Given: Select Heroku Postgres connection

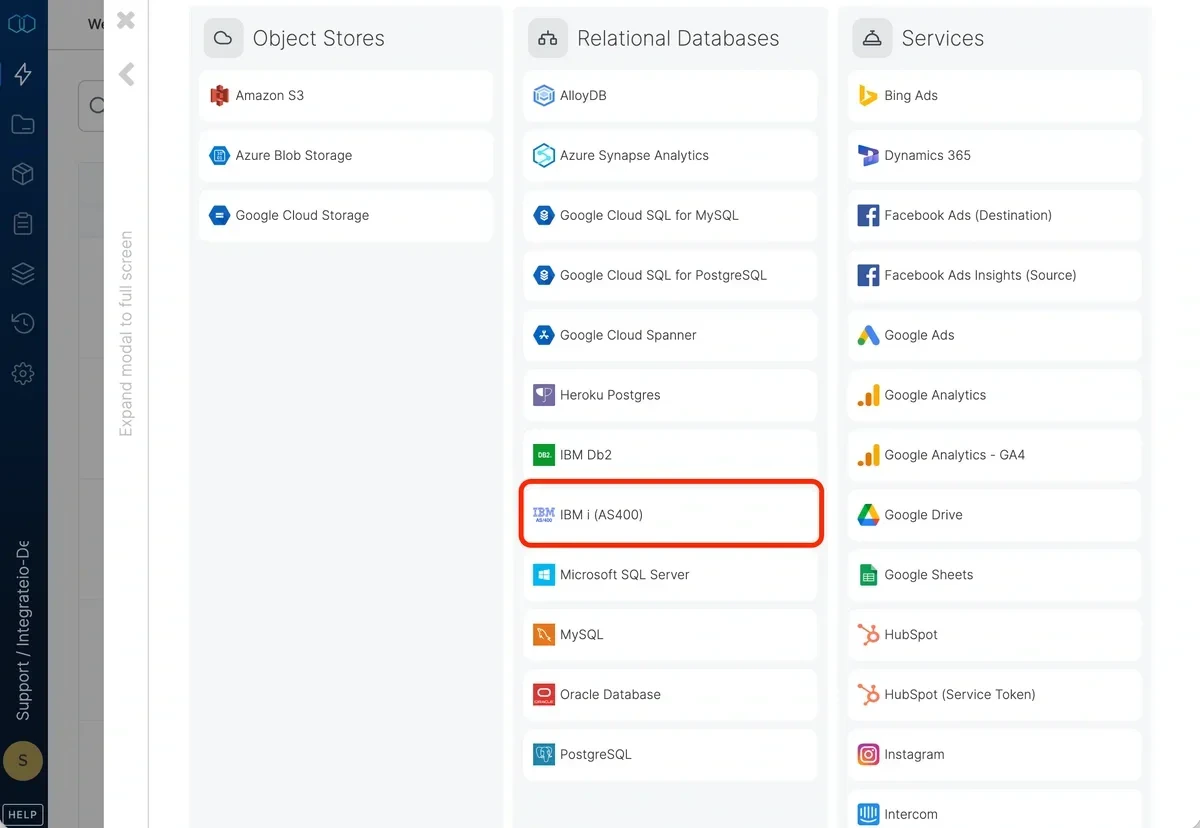Looking at the screenshot, I should (670, 395).
